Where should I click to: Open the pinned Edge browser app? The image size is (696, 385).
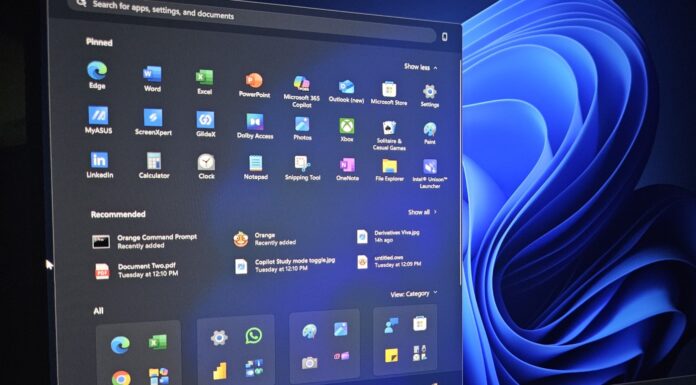click(x=97, y=75)
